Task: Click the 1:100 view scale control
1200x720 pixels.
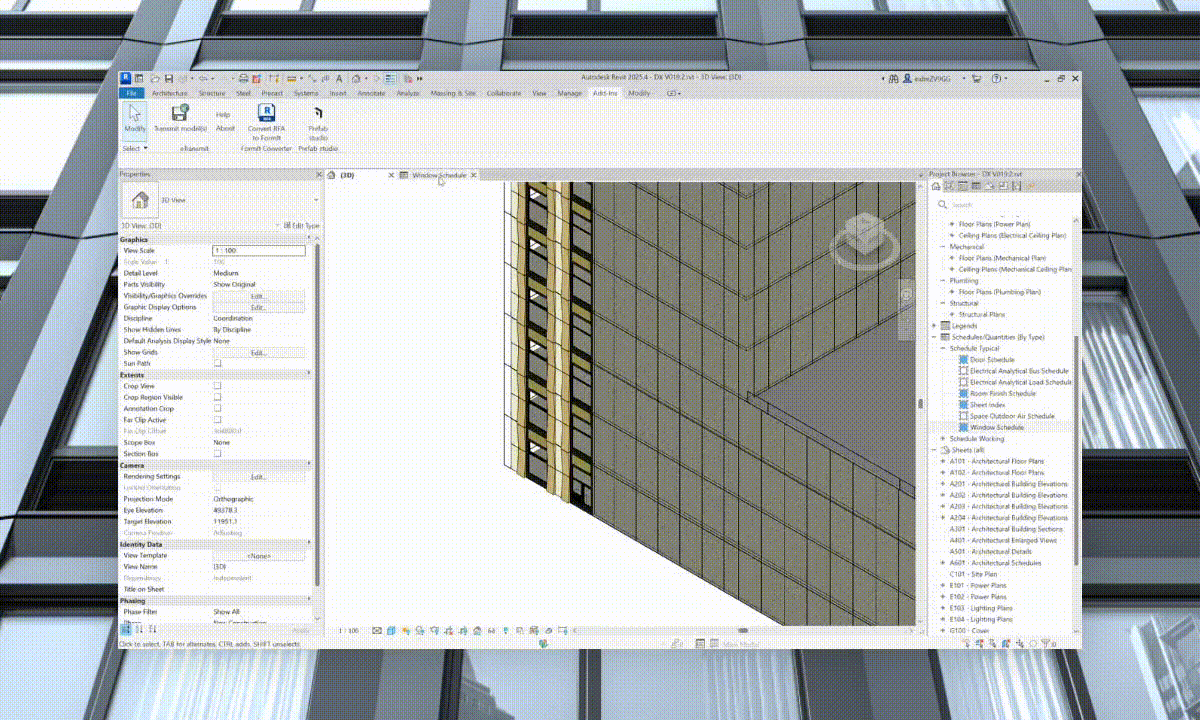Action: (x=350, y=631)
